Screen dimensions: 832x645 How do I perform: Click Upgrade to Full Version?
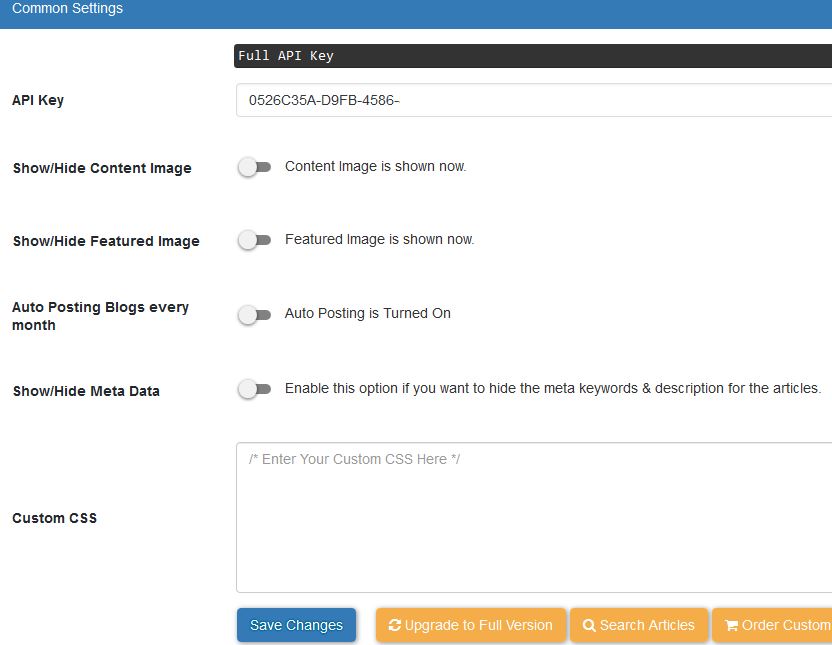tap(470, 625)
